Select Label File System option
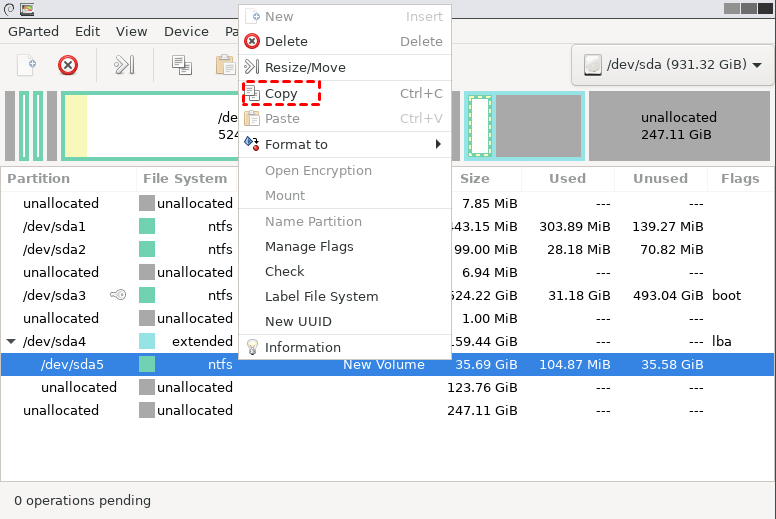Image resolution: width=776 pixels, height=519 pixels. [321, 296]
